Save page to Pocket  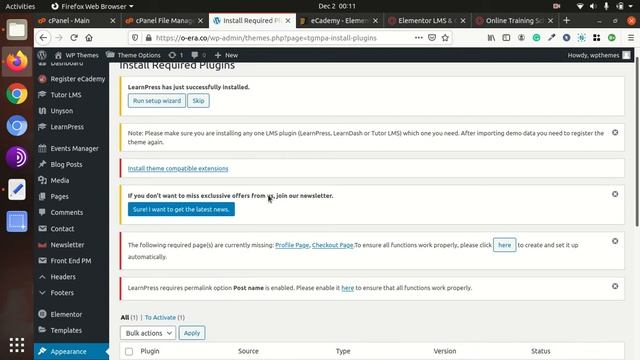tap(432, 38)
